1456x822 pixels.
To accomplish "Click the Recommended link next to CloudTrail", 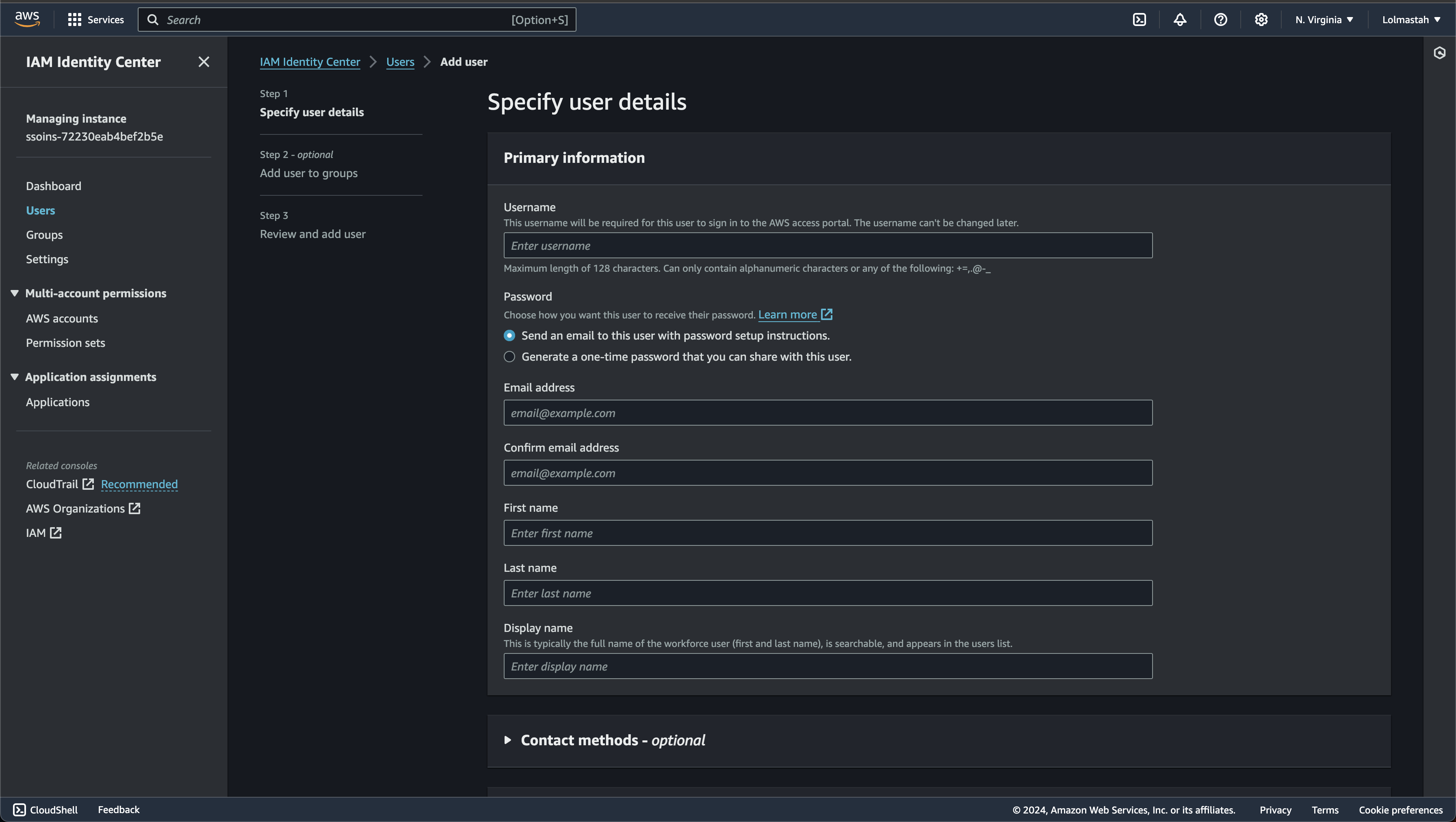I will [139, 484].
